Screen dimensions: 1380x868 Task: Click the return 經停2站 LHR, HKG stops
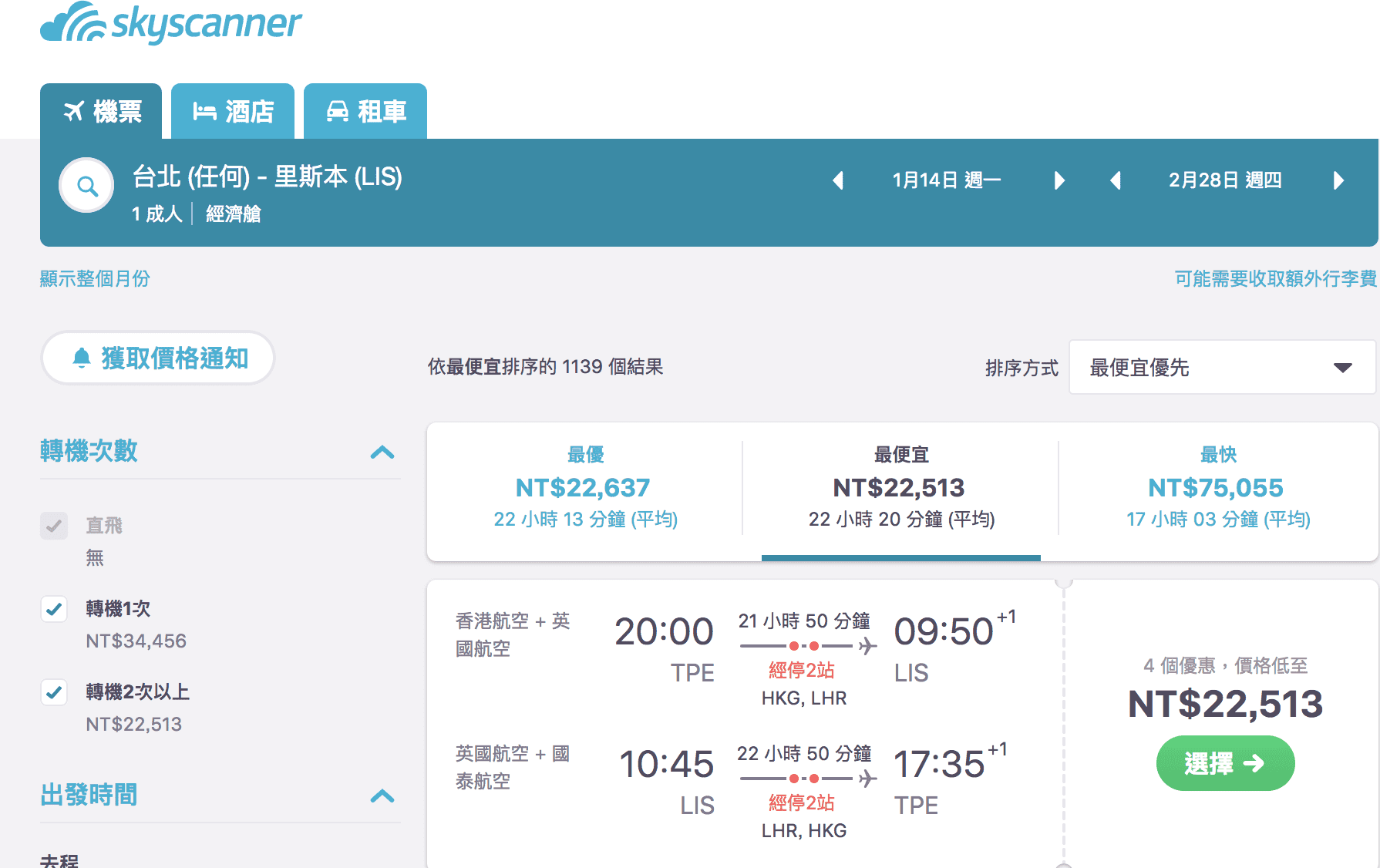[803, 816]
